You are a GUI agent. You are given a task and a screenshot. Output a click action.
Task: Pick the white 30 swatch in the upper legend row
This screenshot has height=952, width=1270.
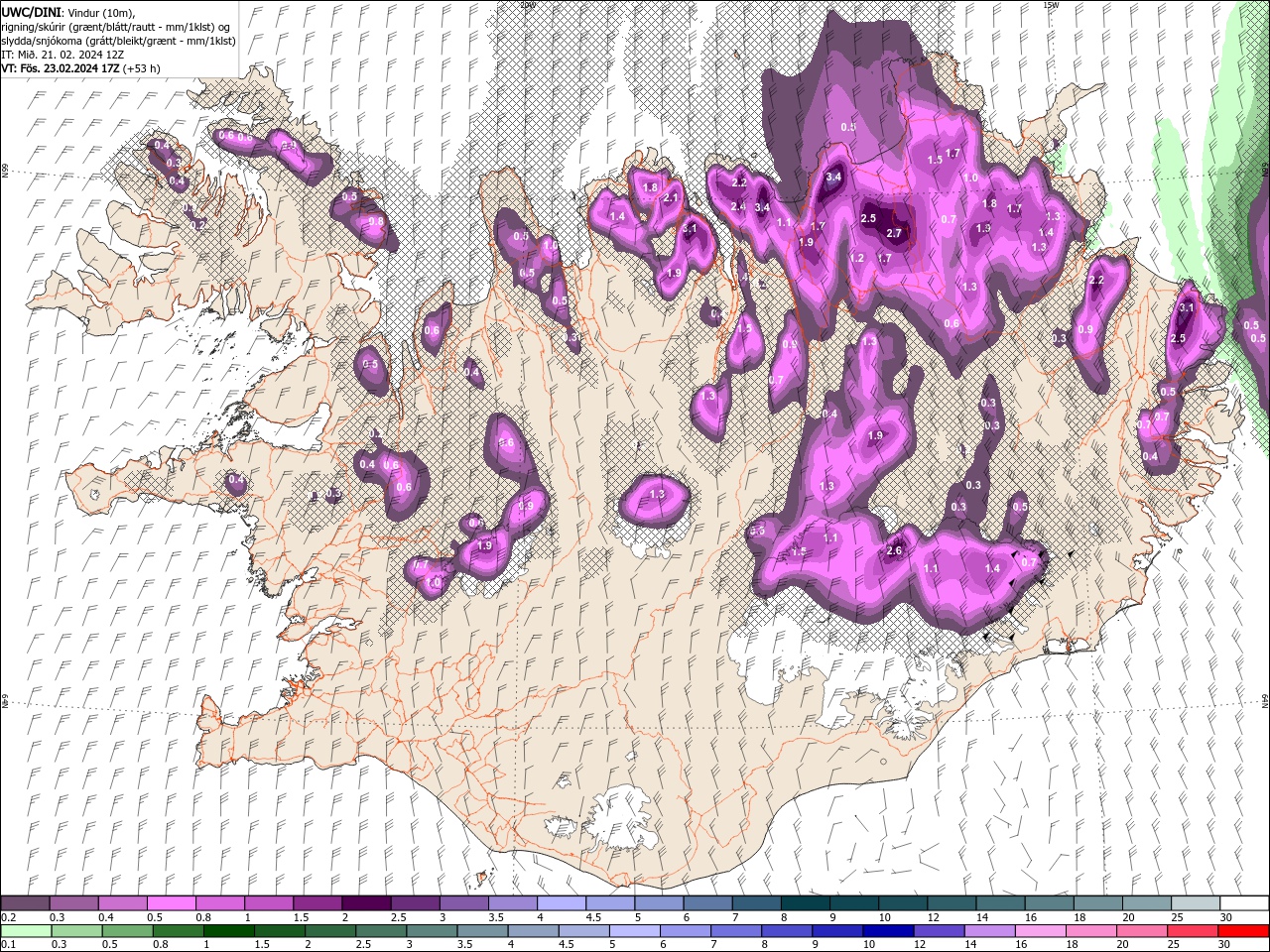[1244, 903]
